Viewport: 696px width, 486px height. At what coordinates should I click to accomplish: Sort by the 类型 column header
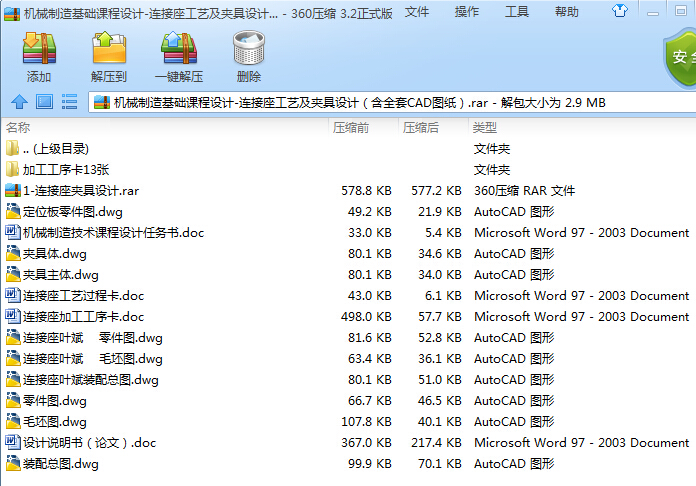485,128
